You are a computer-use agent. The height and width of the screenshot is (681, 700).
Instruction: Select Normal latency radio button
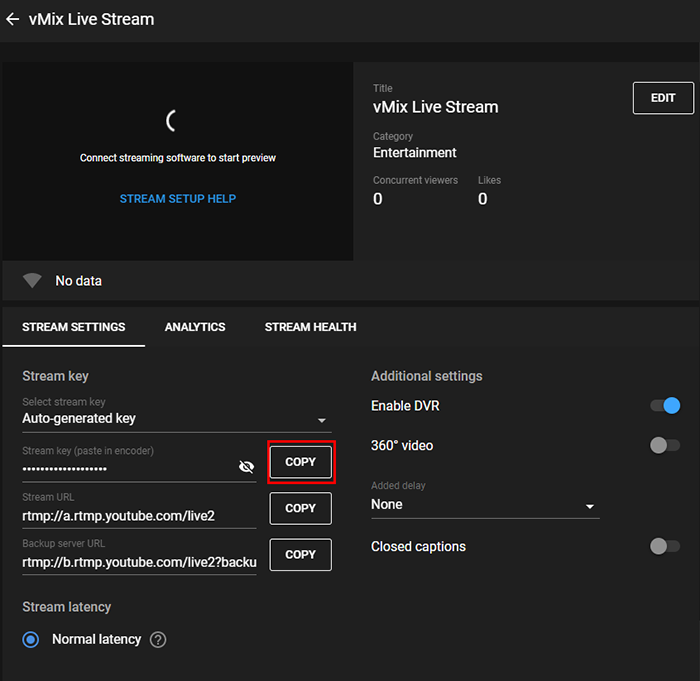point(32,639)
